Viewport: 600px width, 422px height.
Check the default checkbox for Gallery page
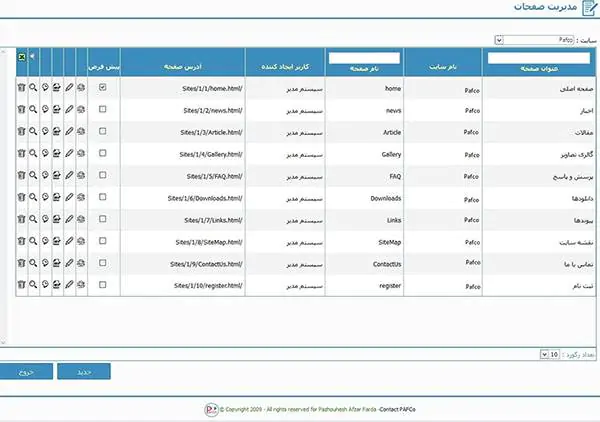pos(103,153)
